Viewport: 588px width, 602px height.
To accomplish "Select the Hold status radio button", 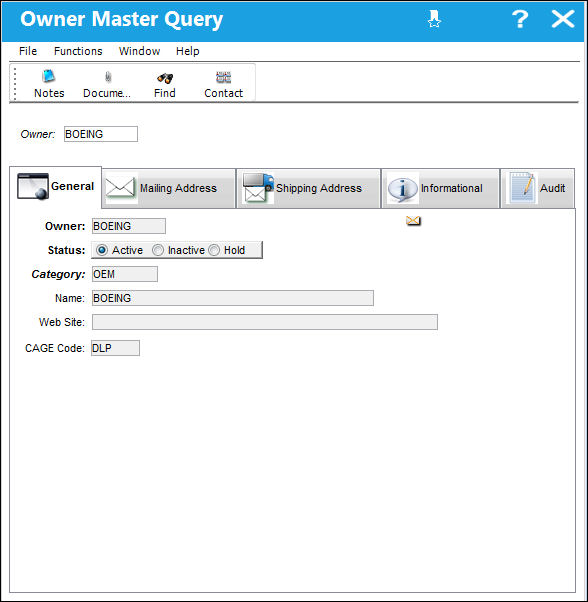I will point(214,250).
